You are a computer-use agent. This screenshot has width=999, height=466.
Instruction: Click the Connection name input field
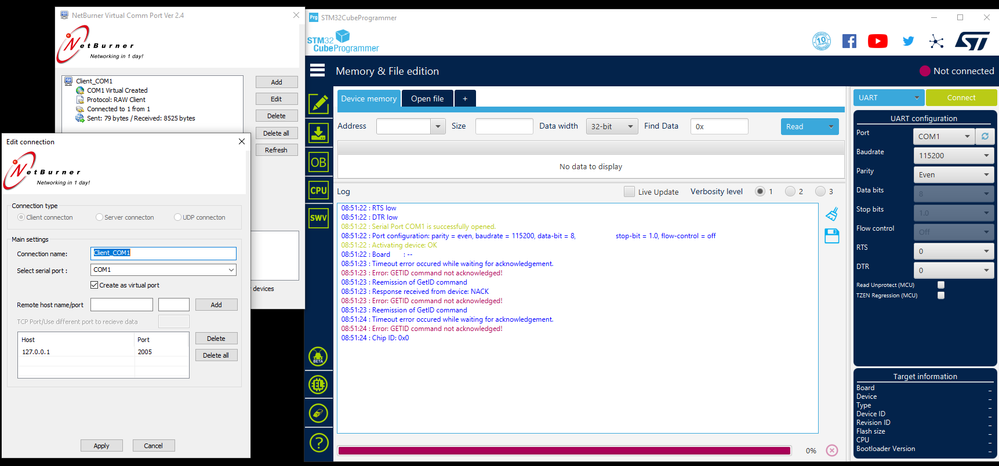tap(163, 253)
